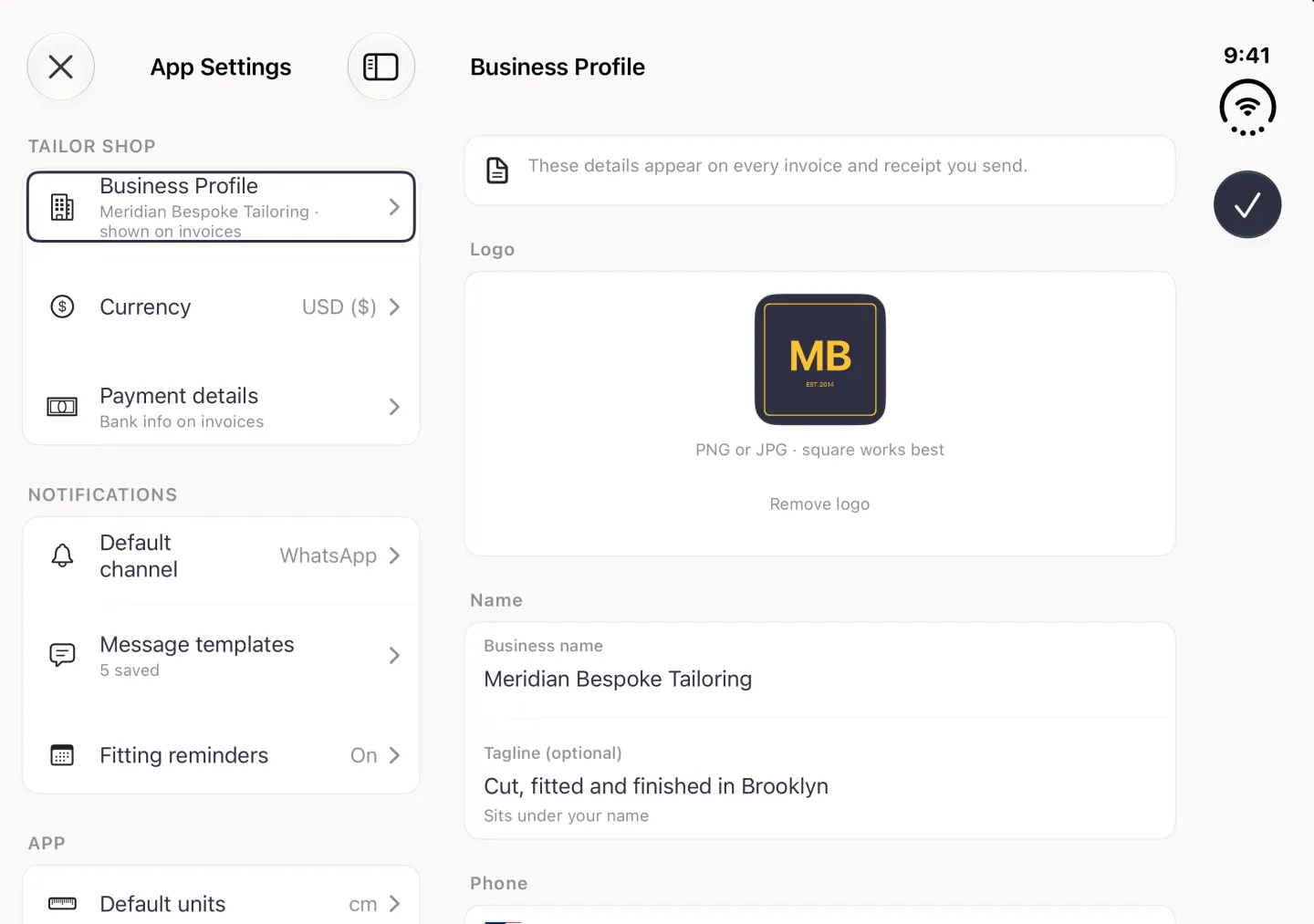Edit the Business name field
This screenshot has width=1314, height=924.
pyautogui.click(x=819, y=670)
